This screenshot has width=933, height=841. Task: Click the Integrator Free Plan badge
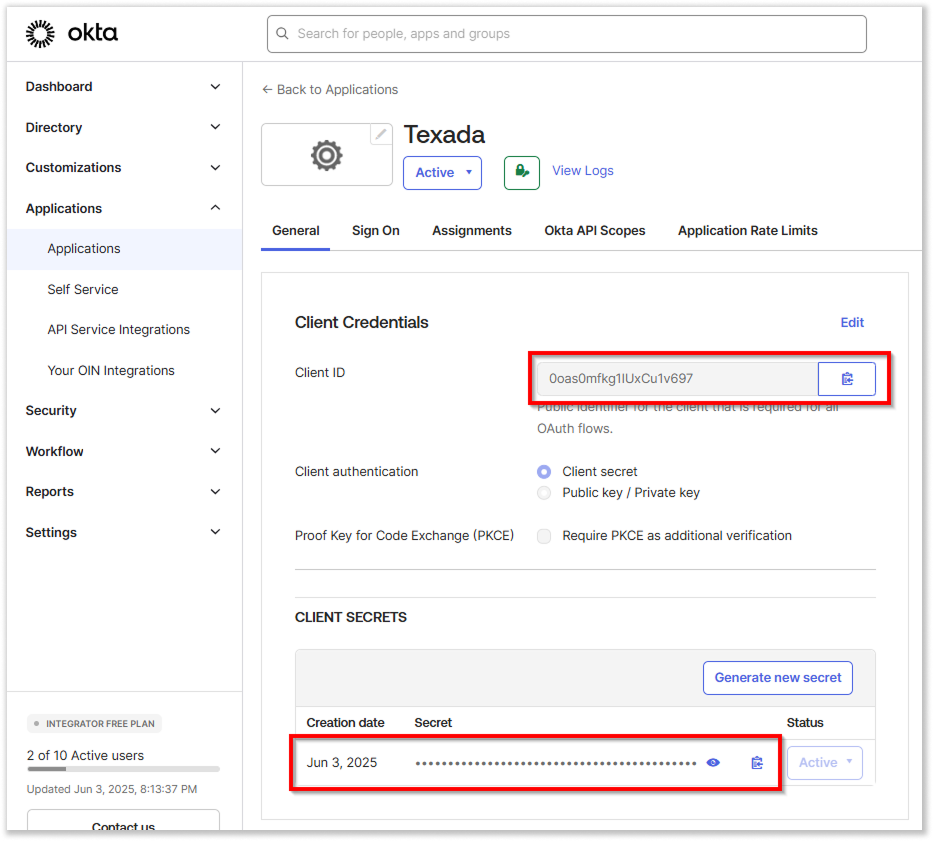click(x=94, y=724)
